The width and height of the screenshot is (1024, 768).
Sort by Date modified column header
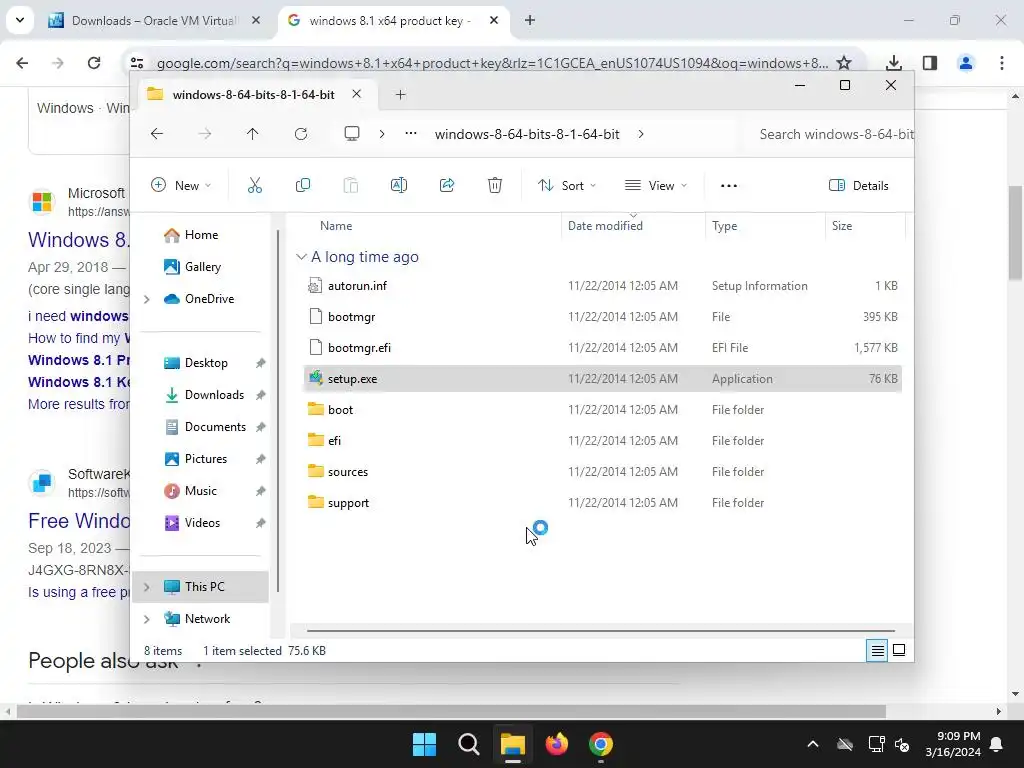[605, 226]
